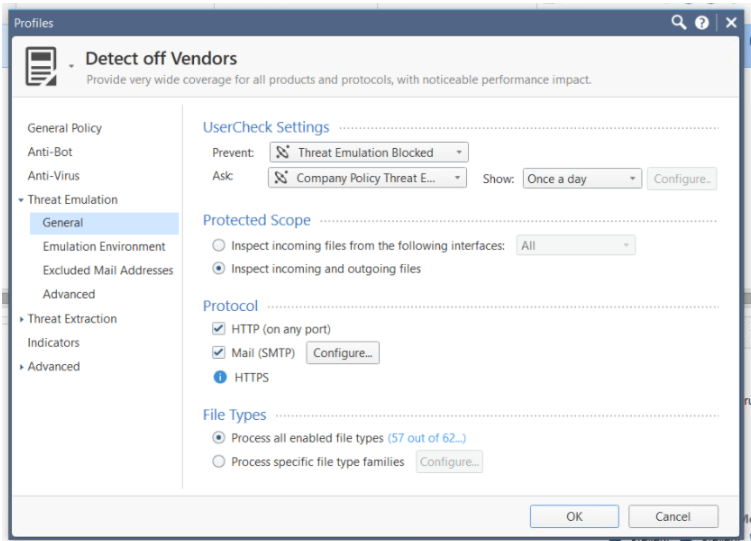The height and width of the screenshot is (541, 751).
Task: Close the Profiles dialog with X
Action: (x=731, y=23)
